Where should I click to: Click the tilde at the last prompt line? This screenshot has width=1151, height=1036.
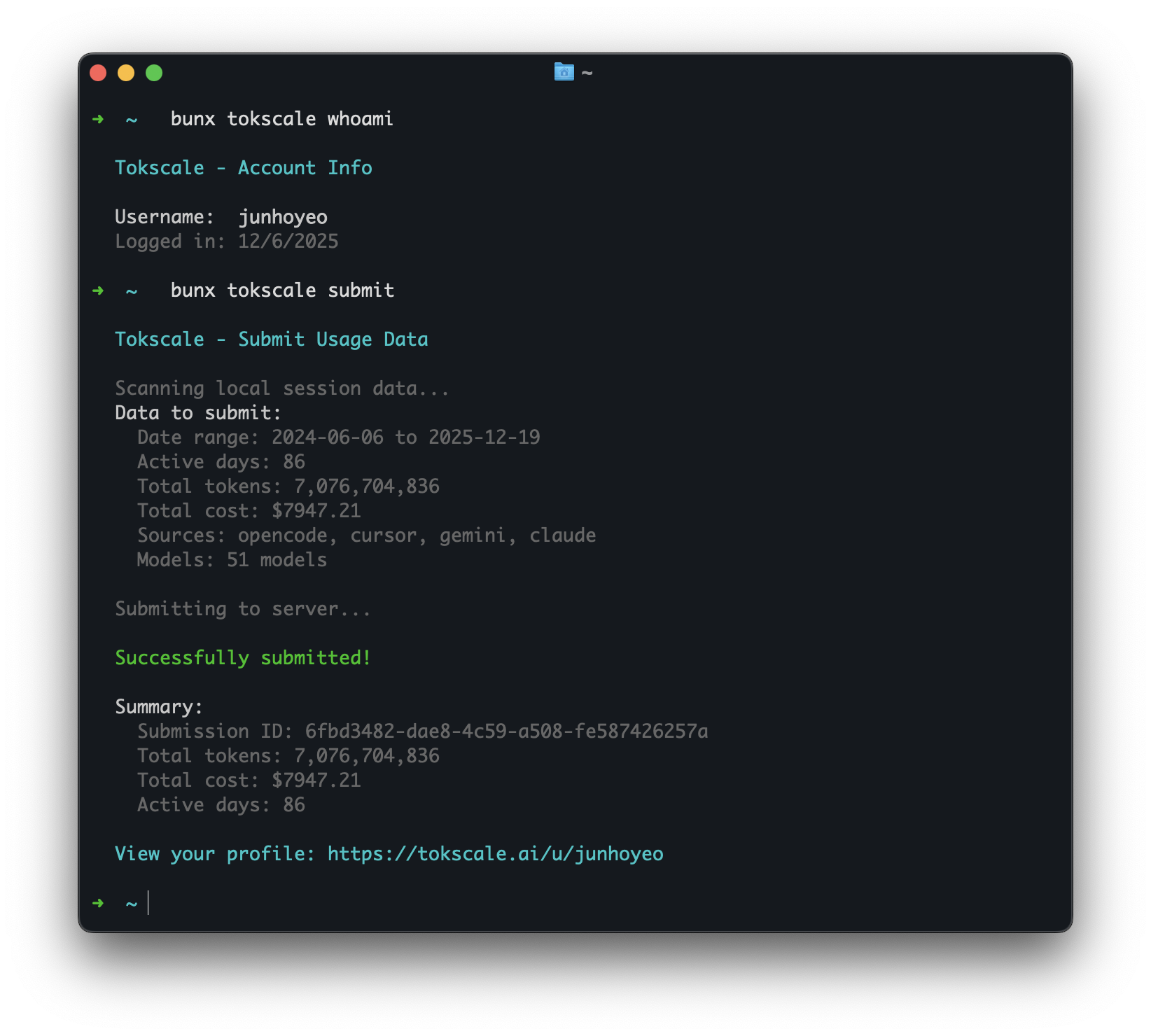point(130,904)
